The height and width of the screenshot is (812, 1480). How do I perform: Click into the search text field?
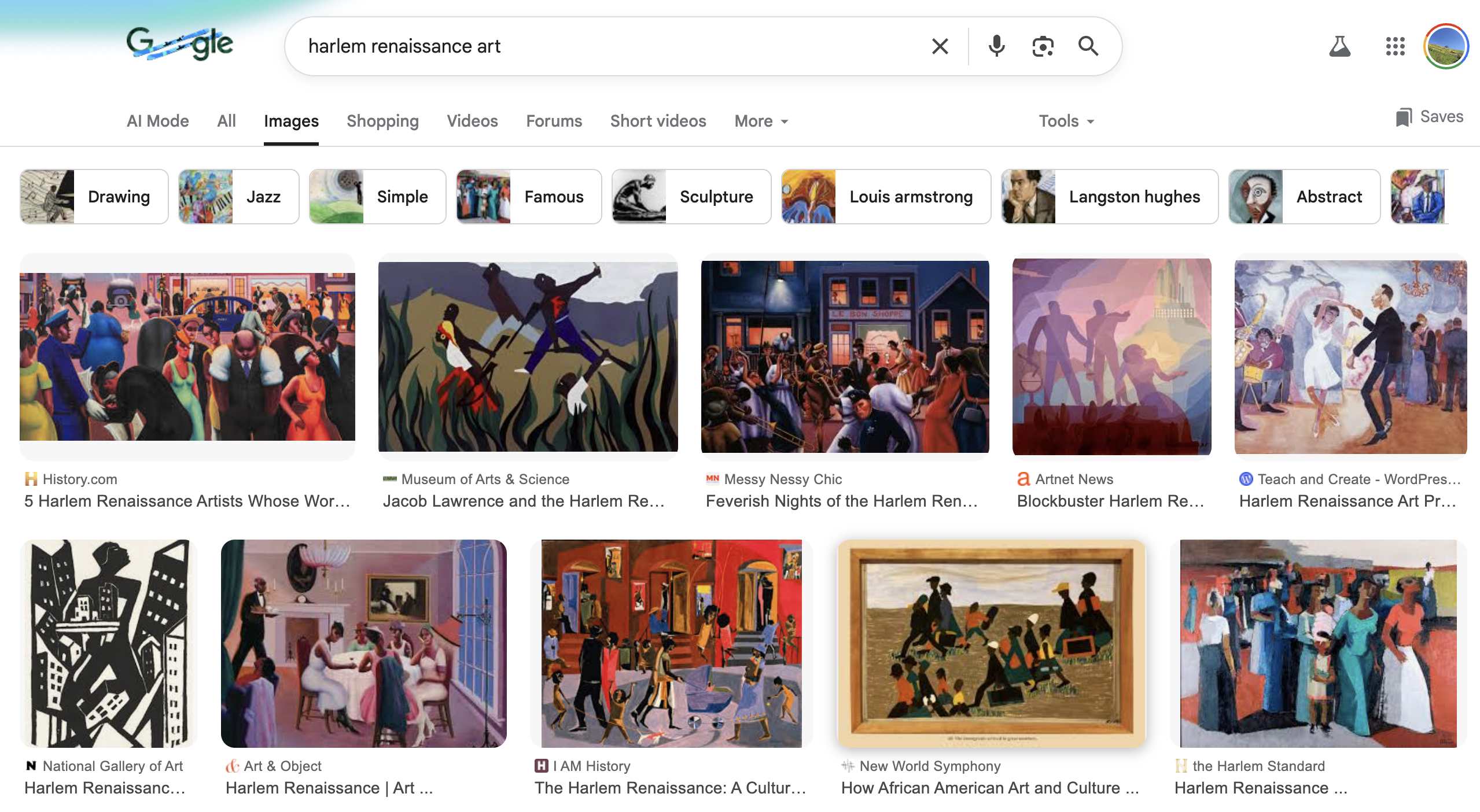click(x=608, y=46)
